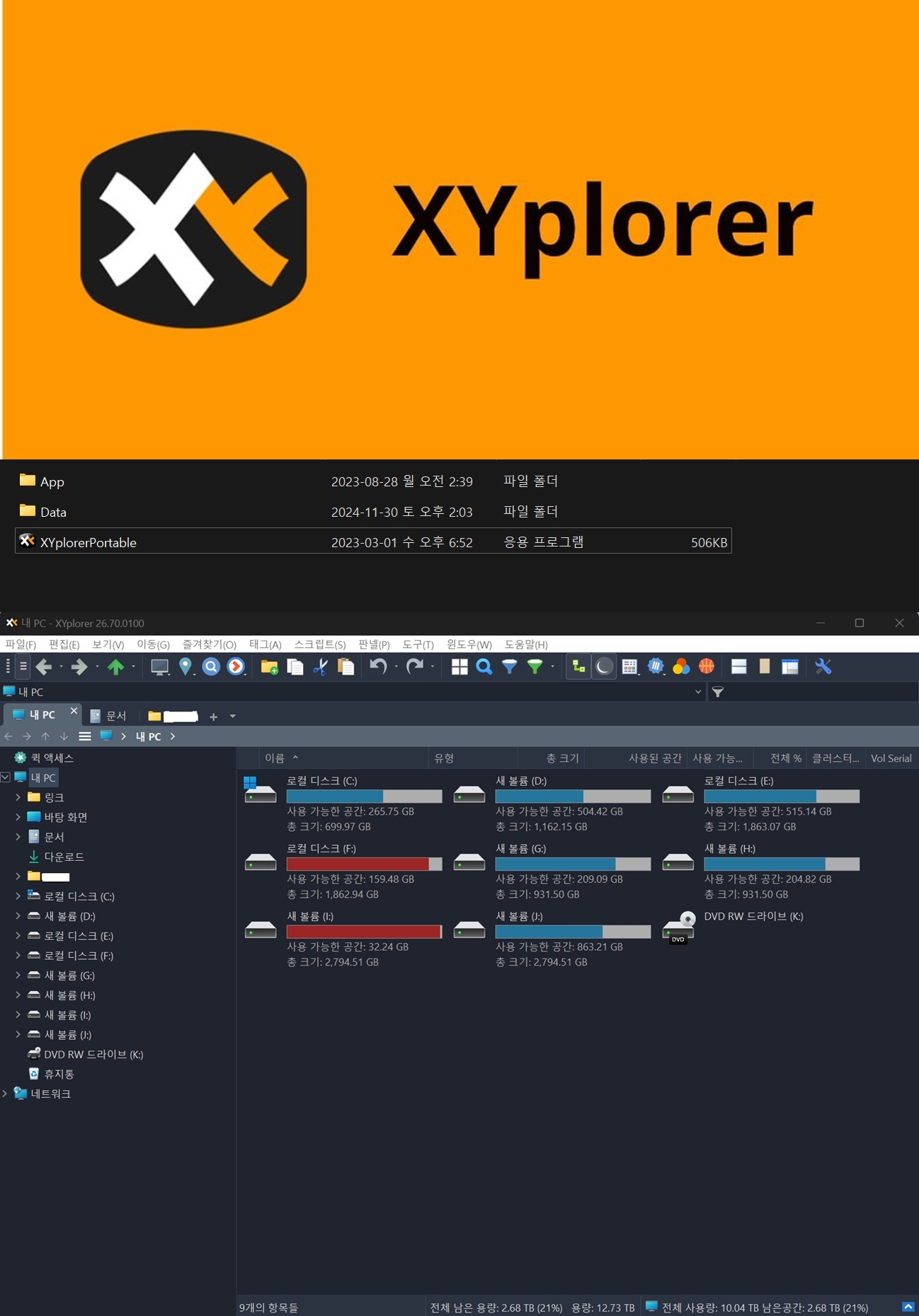
Task: Click 로컬 디스크 (F:) red usage bar
Action: (364, 864)
